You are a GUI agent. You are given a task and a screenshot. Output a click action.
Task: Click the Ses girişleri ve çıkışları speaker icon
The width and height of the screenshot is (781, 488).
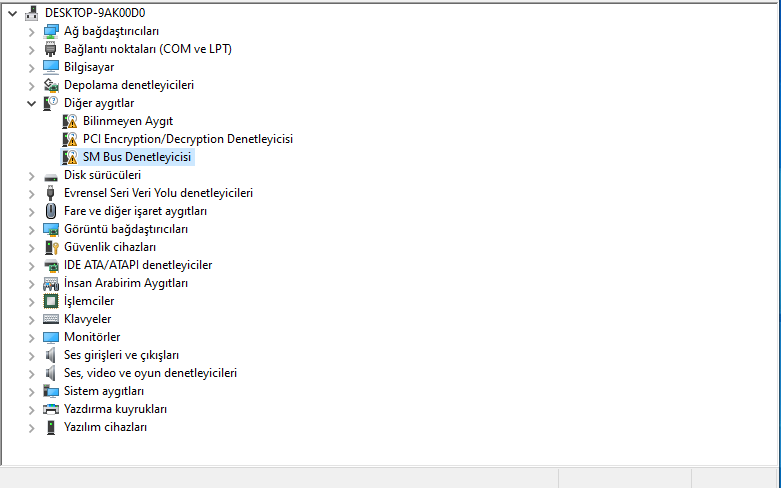[50, 355]
